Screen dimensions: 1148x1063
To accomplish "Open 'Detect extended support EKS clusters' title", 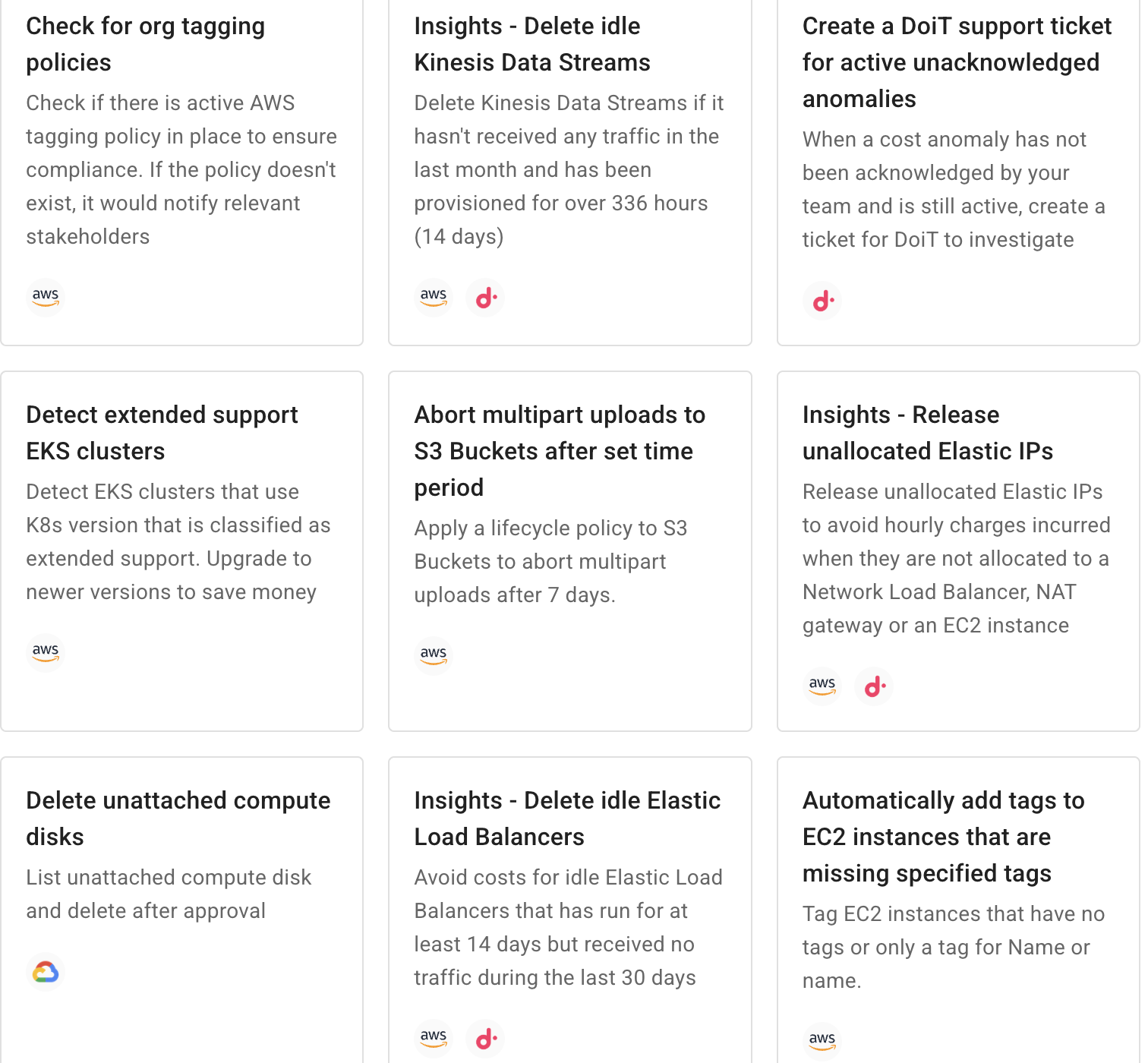I will tap(162, 433).
